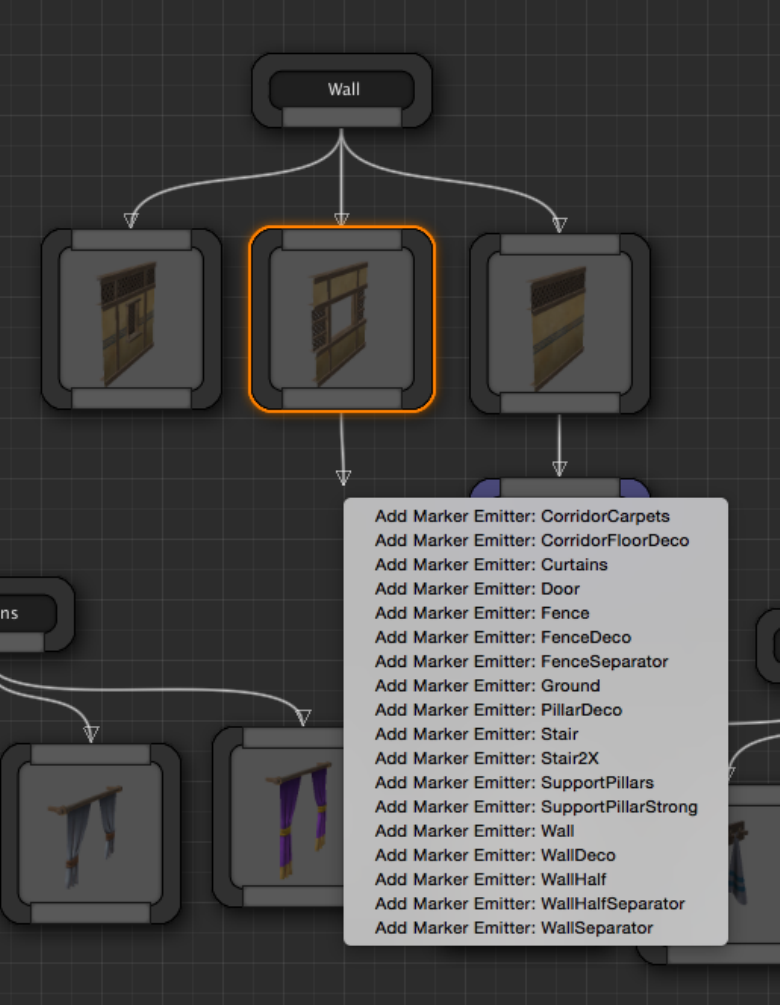Image resolution: width=780 pixels, height=1005 pixels.
Task: Choose Add Marker Emitter: Curtains
Action: click(535, 565)
